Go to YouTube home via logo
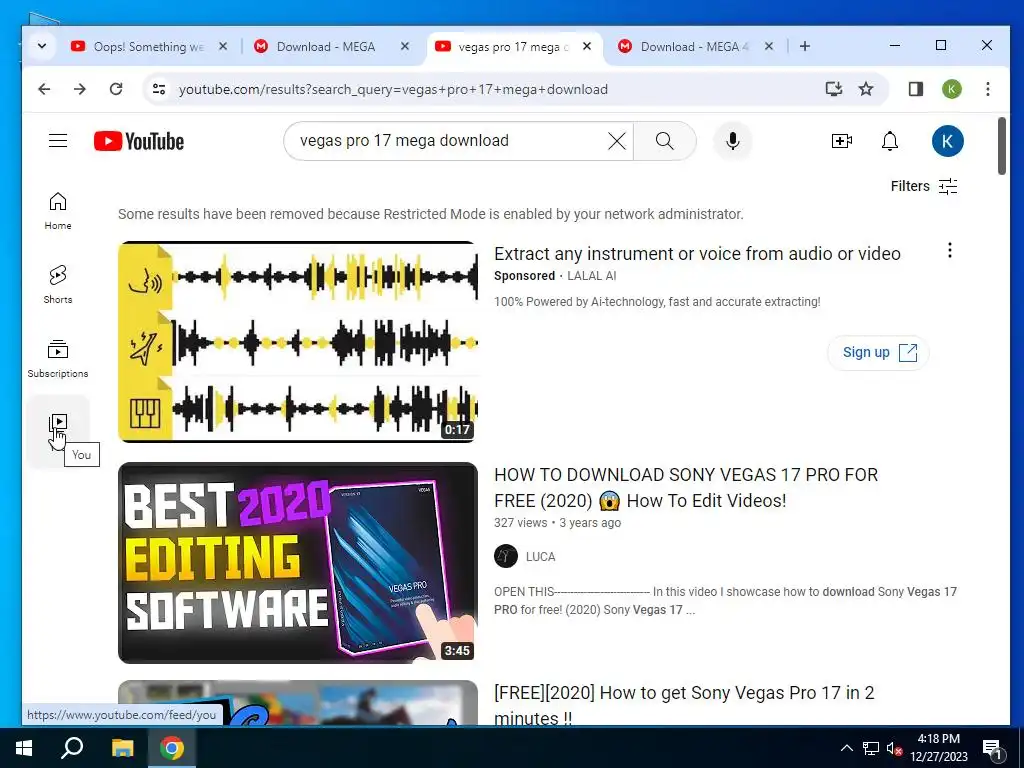The width and height of the screenshot is (1024, 768). tap(138, 141)
